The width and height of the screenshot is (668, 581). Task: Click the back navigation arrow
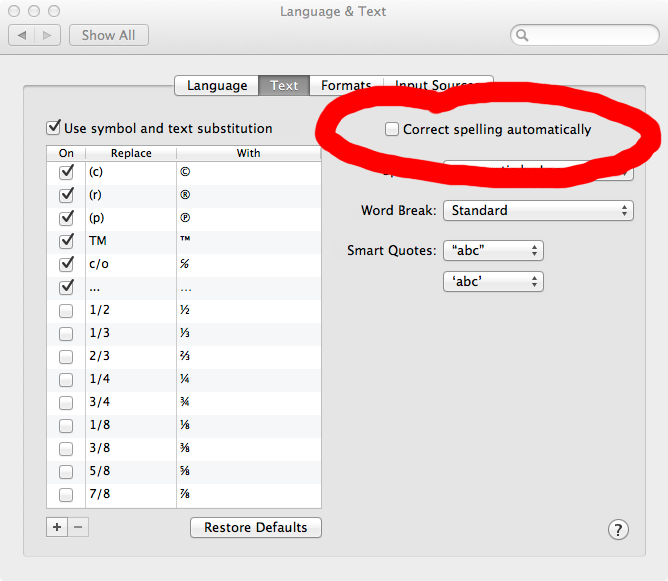pos(22,35)
